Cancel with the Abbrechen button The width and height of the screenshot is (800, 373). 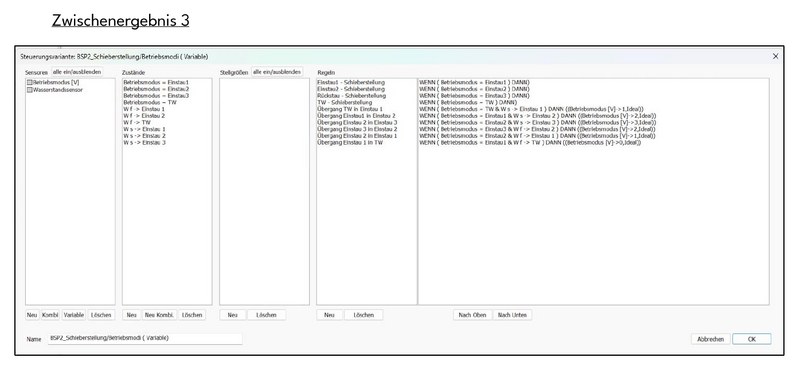pos(710,339)
